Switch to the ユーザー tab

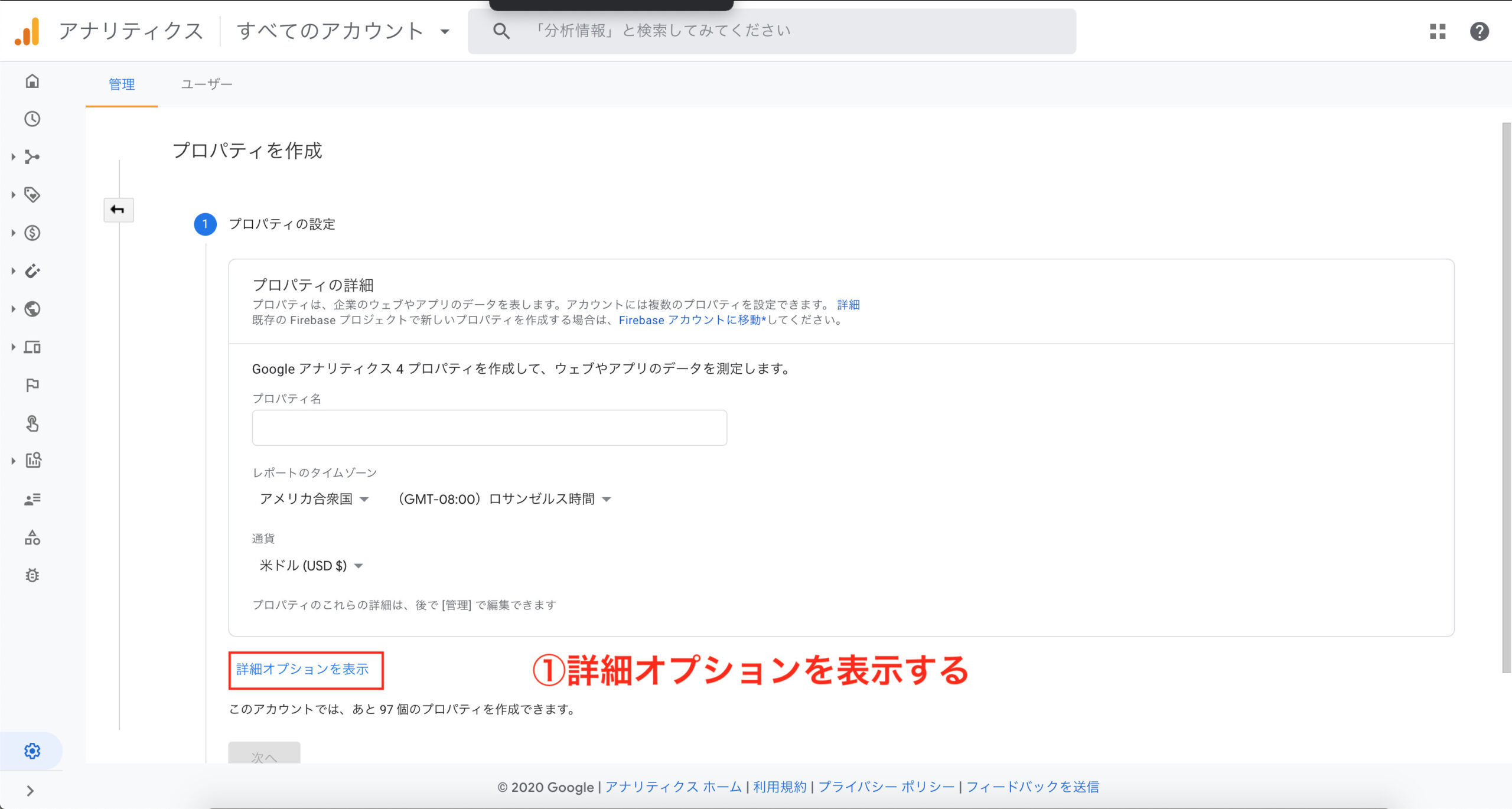(207, 84)
